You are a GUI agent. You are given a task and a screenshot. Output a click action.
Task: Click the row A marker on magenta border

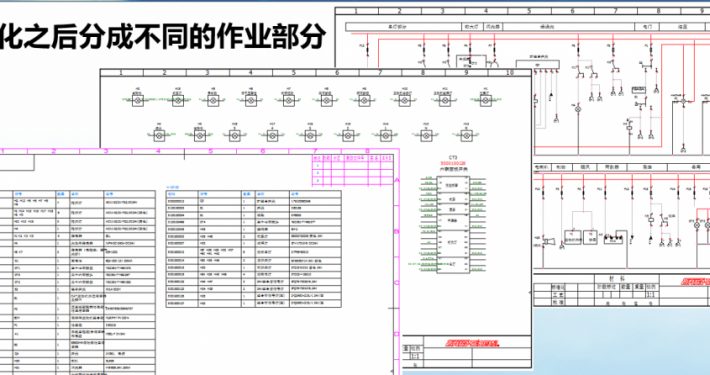(x=398, y=180)
